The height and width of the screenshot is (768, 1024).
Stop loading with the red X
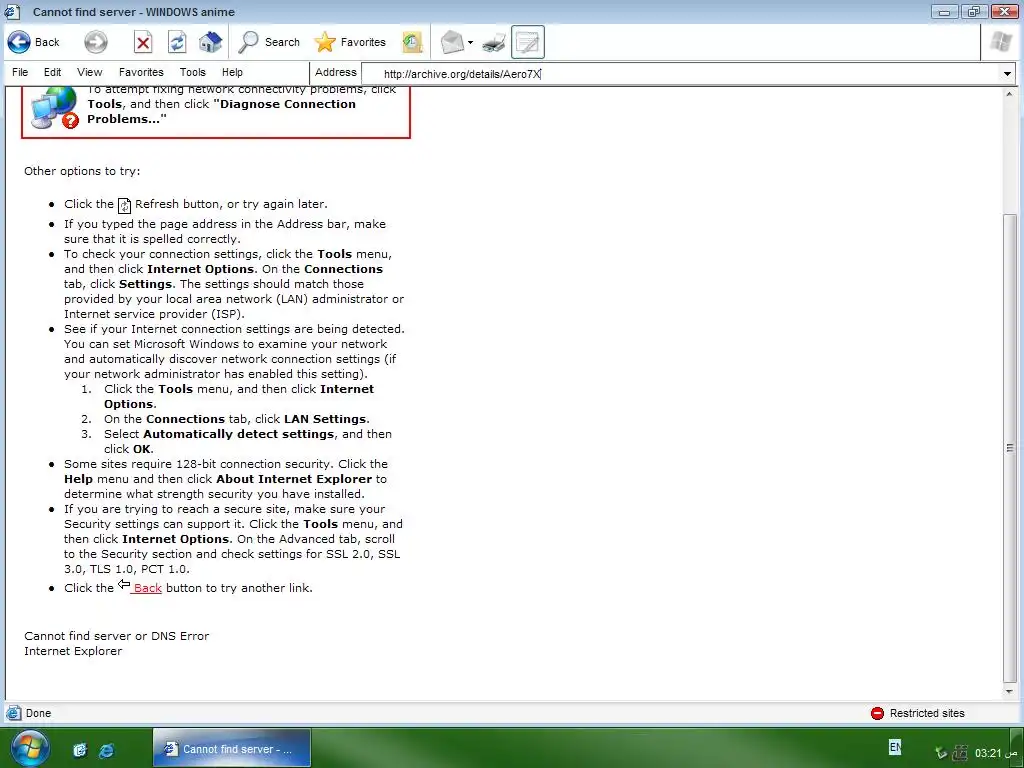point(143,42)
